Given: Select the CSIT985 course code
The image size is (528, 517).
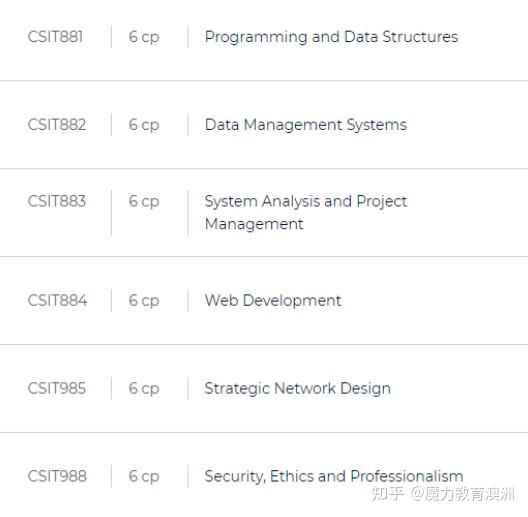Looking at the screenshot, I should [57, 388].
